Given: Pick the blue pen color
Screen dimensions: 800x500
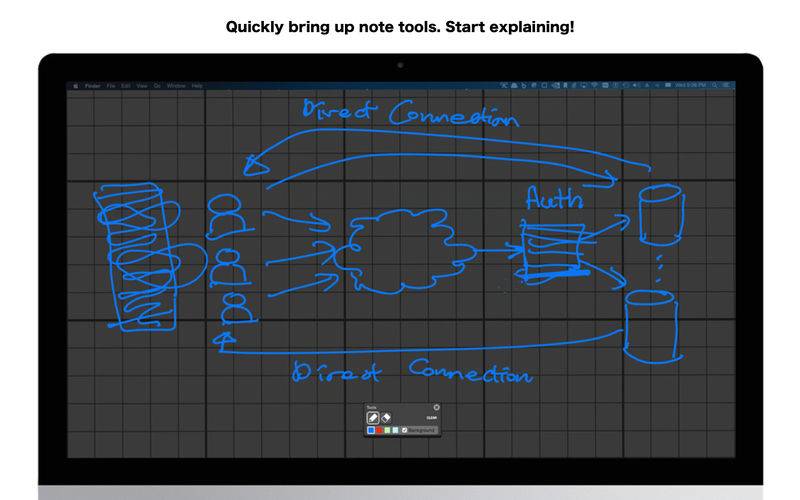Looking at the screenshot, I should pos(372,430).
